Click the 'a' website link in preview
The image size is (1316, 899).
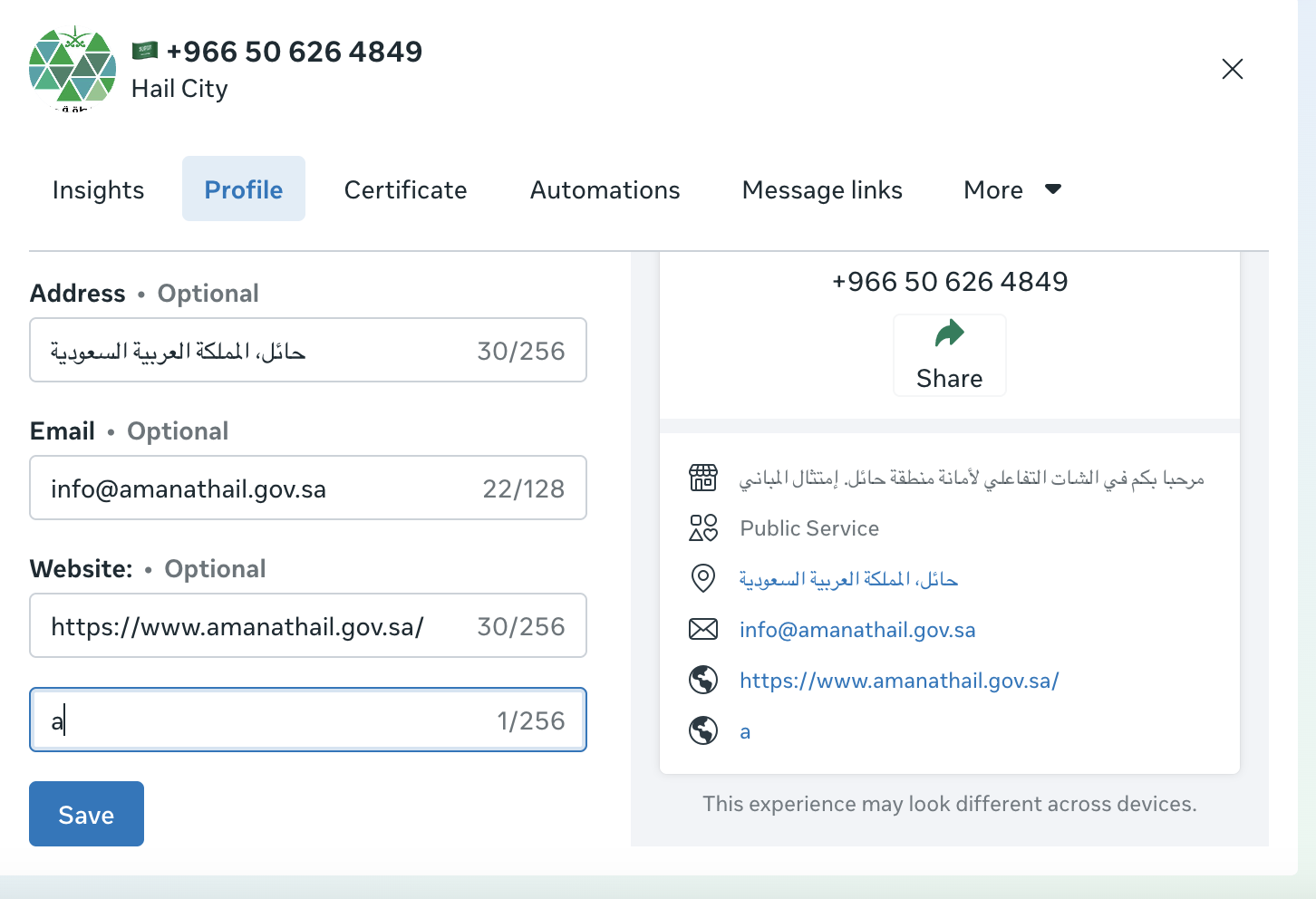click(x=745, y=732)
